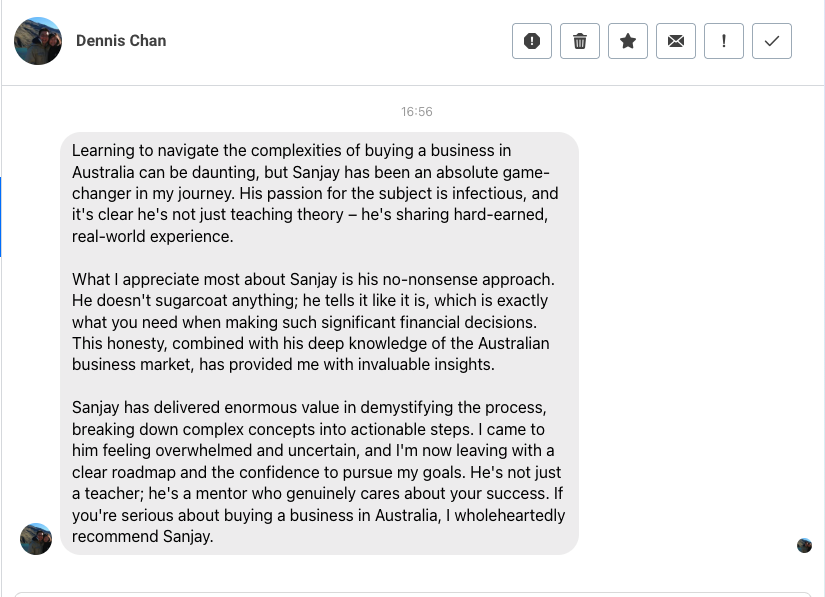The height and width of the screenshot is (597, 825).
Task: Expand the conversation actions toolbar
Action: tap(651, 41)
